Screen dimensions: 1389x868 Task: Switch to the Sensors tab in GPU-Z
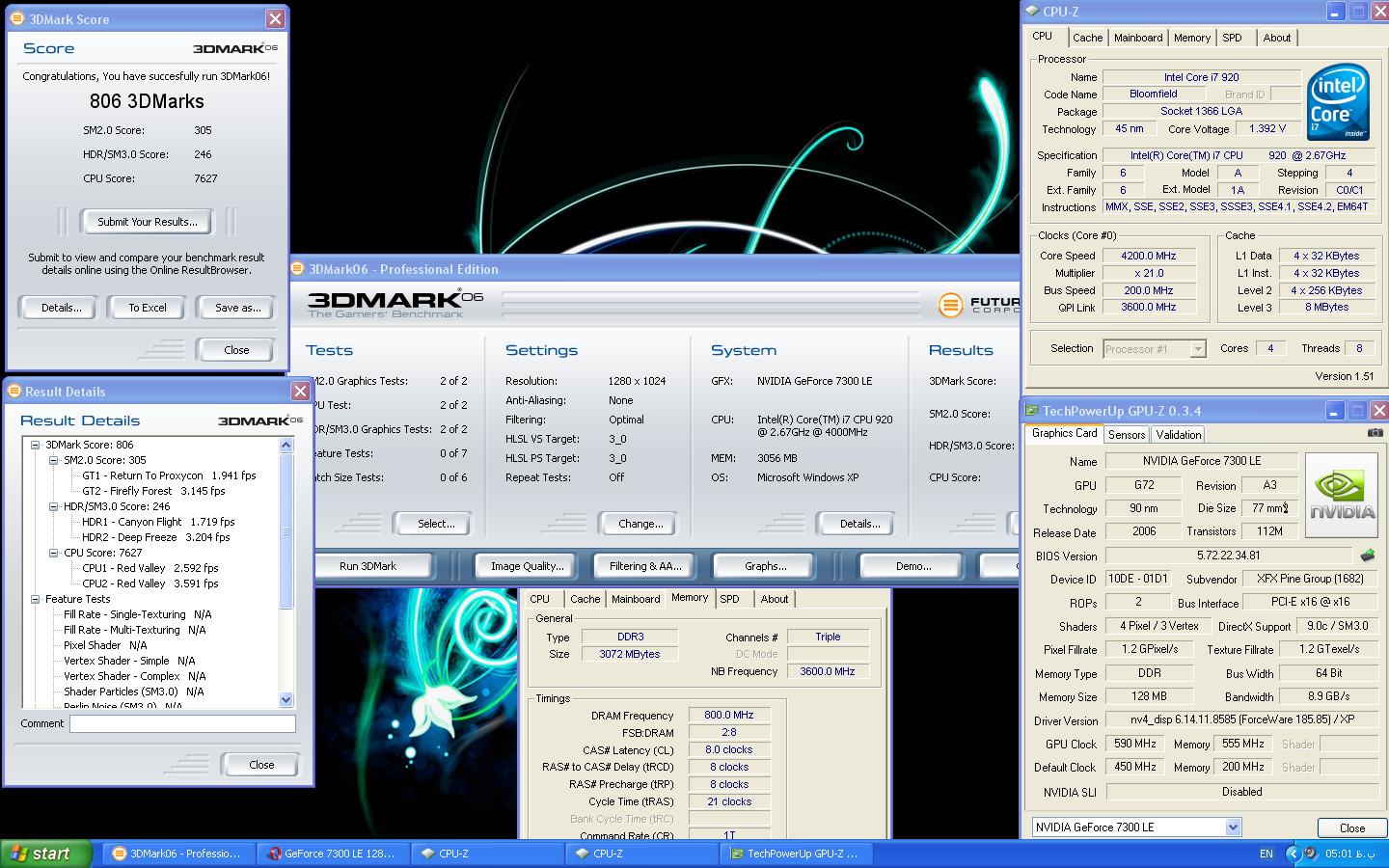click(x=1126, y=435)
